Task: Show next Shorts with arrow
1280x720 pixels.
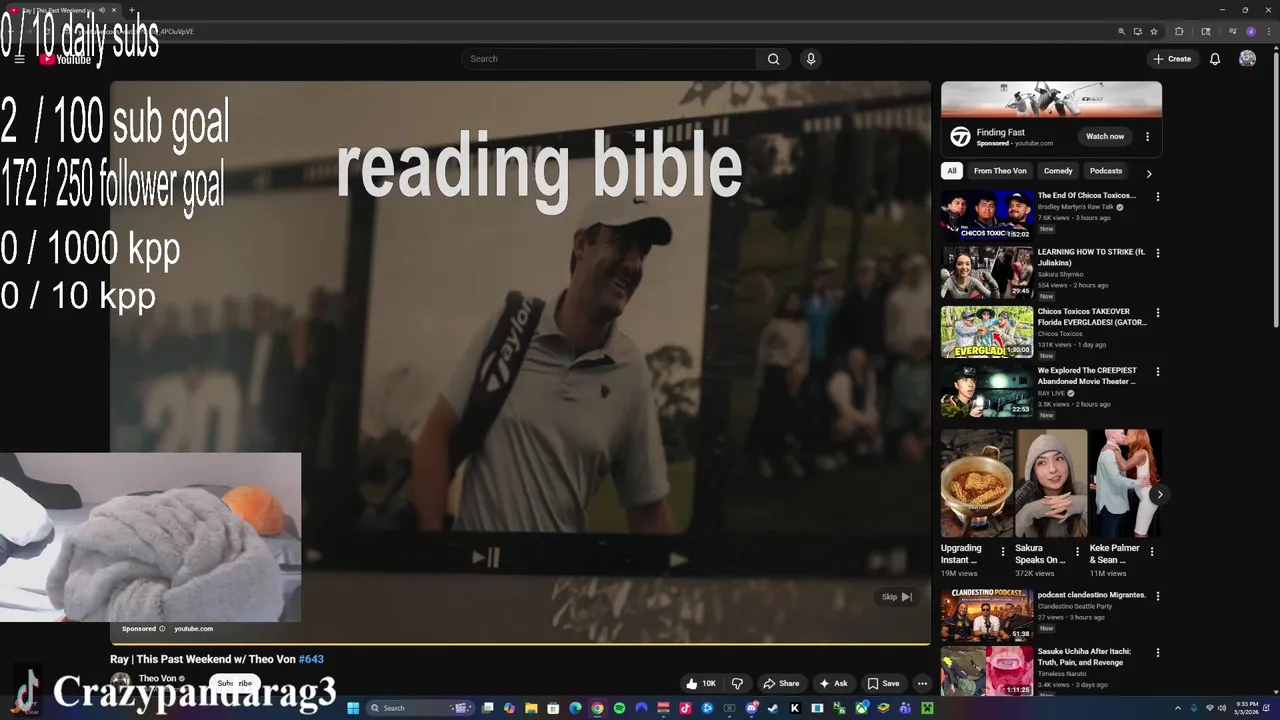Action: (x=1159, y=495)
